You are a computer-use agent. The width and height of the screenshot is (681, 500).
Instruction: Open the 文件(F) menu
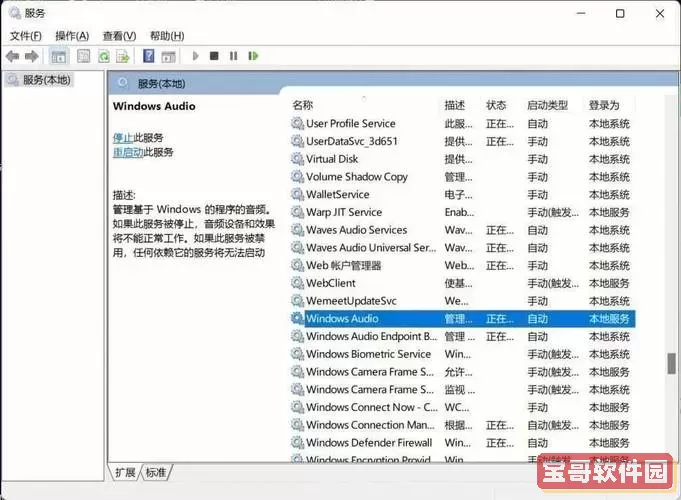click(x=26, y=36)
